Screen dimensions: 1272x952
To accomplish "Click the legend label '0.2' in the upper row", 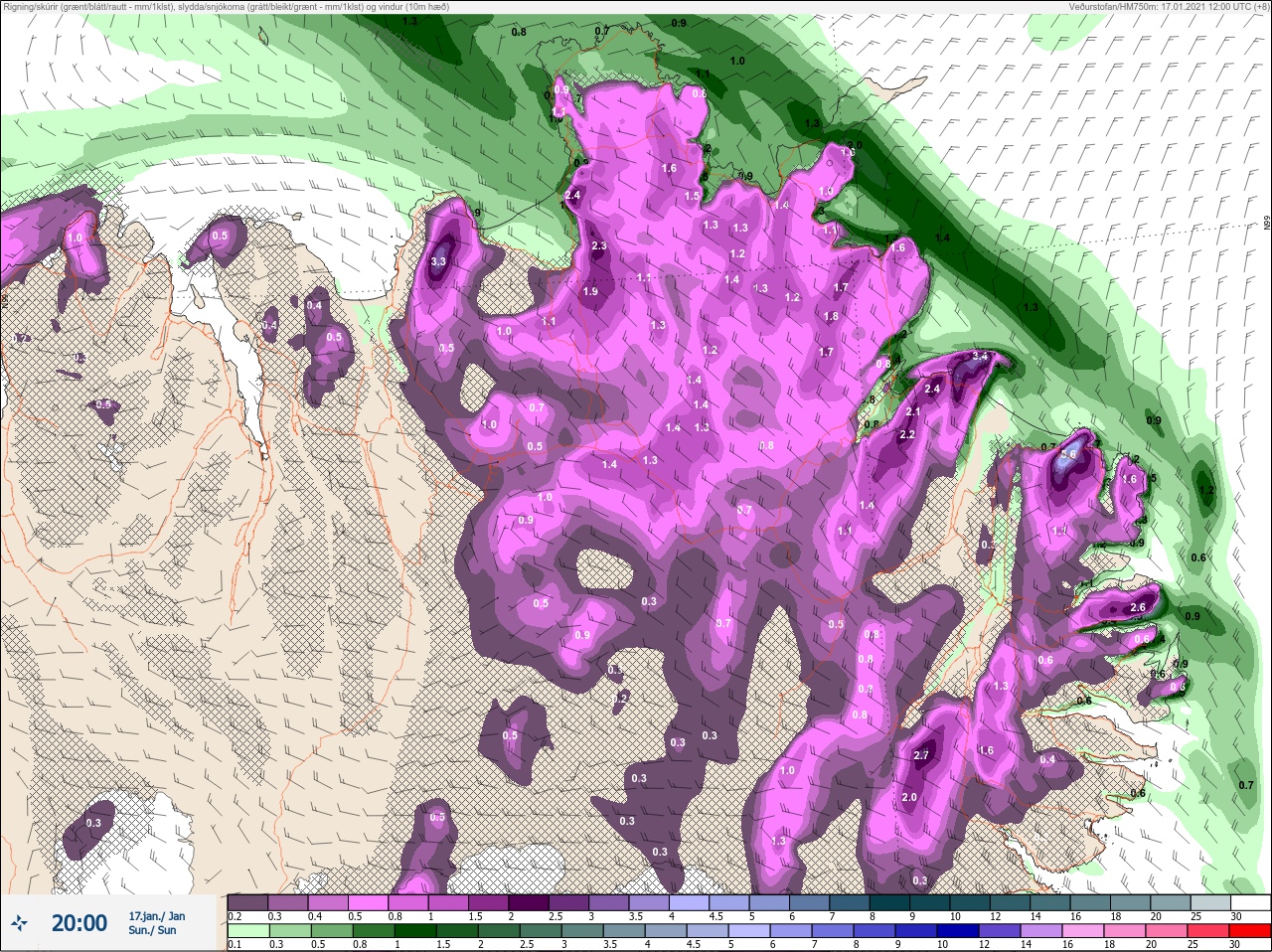I will click(235, 916).
